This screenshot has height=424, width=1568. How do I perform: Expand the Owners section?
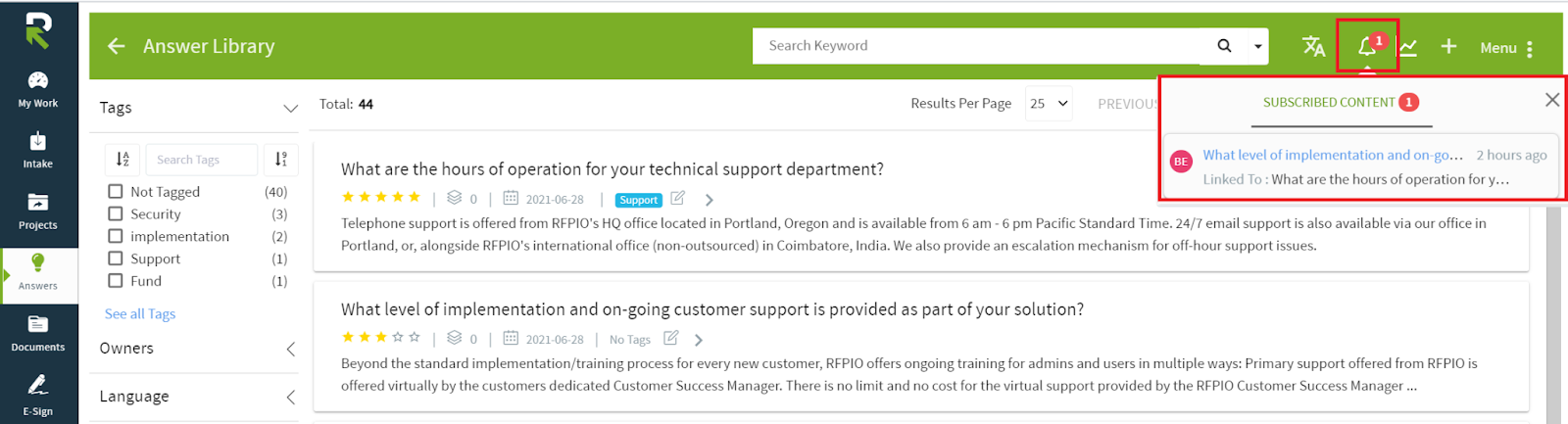291,349
